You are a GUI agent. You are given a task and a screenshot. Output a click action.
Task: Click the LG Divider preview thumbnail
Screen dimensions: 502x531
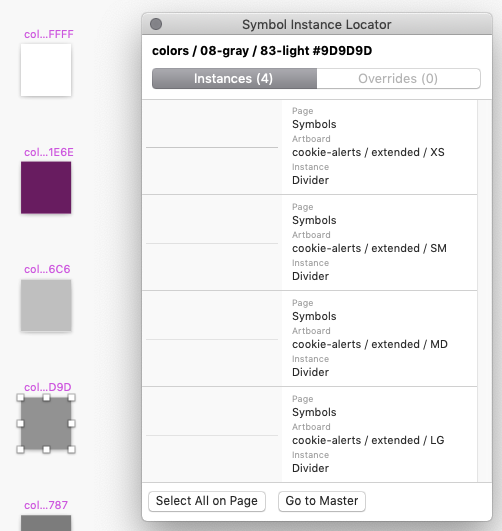(x=212, y=434)
